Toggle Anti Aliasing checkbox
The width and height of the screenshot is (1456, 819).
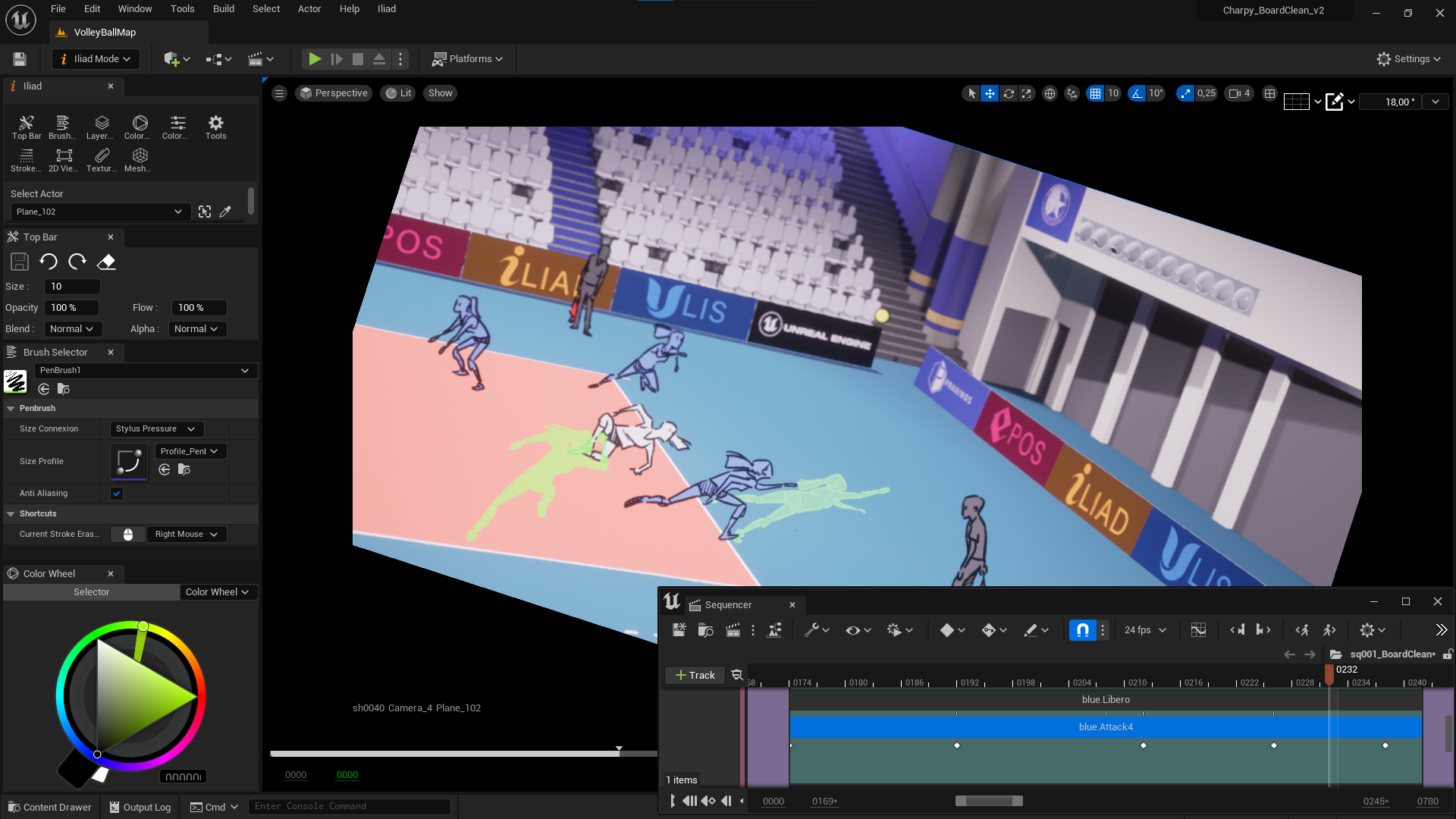point(117,494)
